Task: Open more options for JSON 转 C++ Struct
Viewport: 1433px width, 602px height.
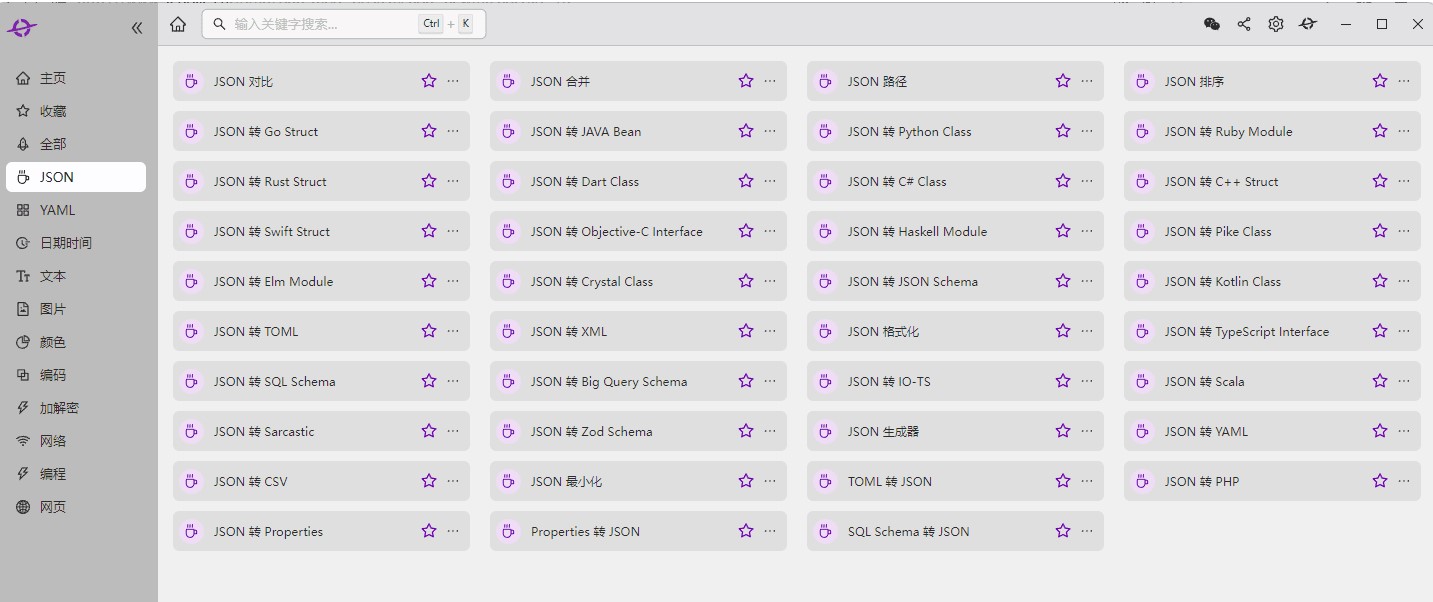Action: click(1404, 181)
